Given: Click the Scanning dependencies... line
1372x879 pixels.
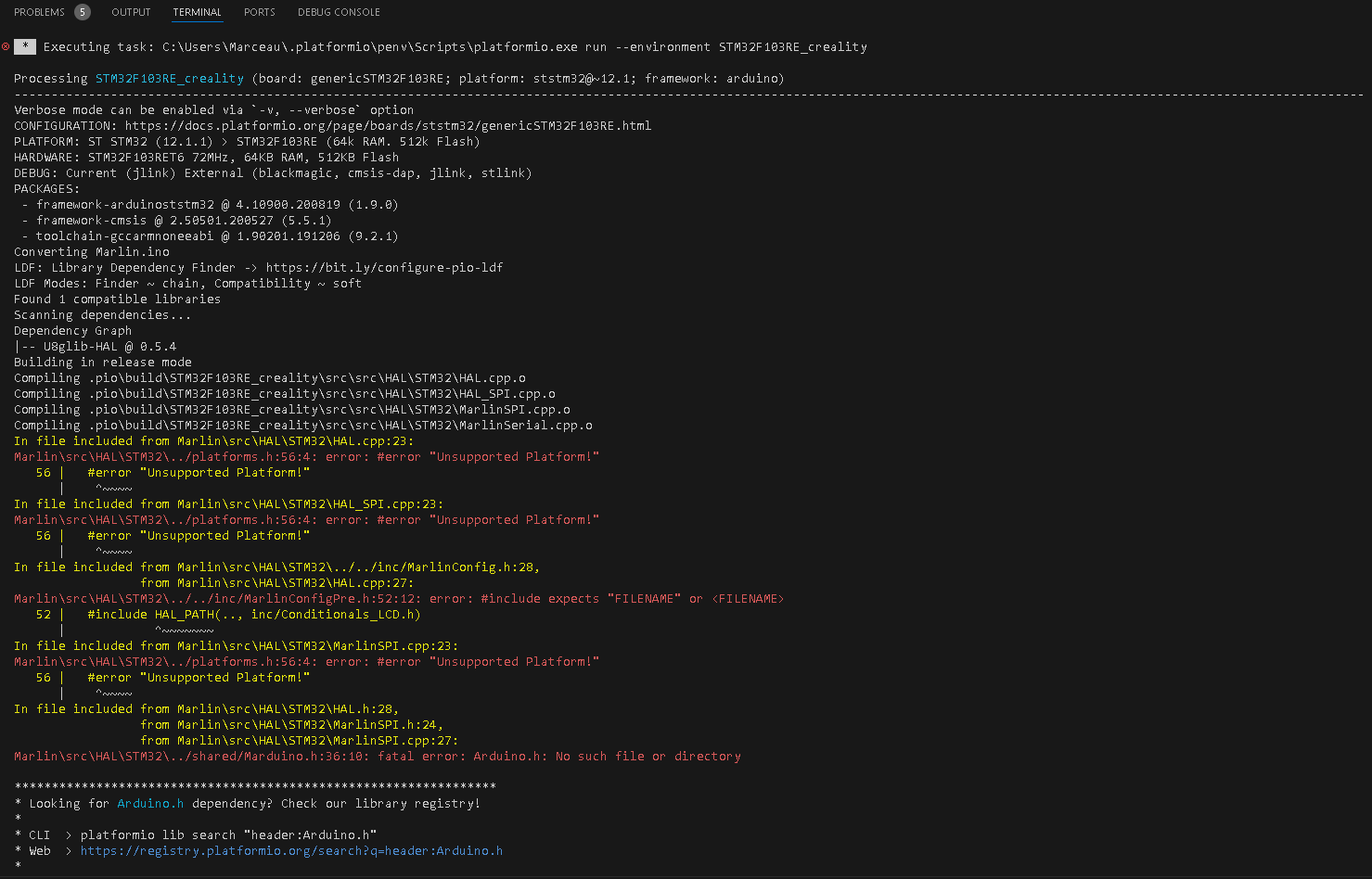Looking at the screenshot, I should click(103, 314).
